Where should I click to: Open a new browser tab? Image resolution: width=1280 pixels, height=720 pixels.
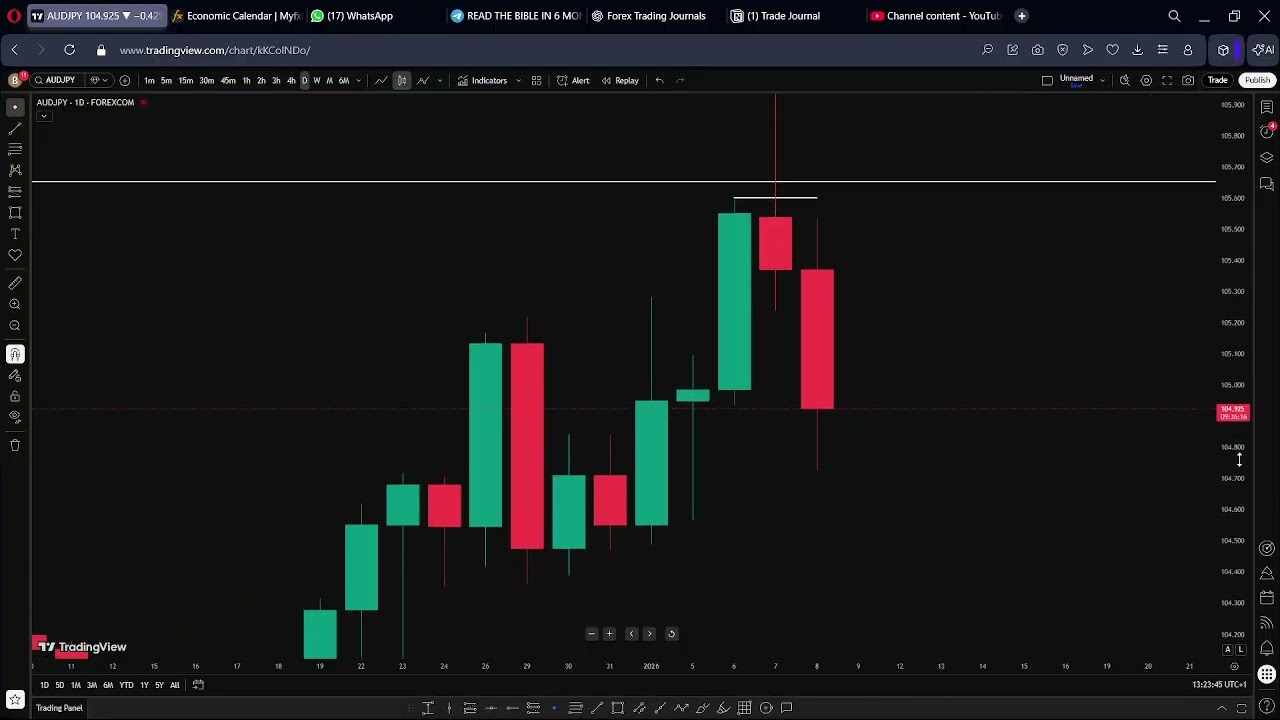[1021, 16]
